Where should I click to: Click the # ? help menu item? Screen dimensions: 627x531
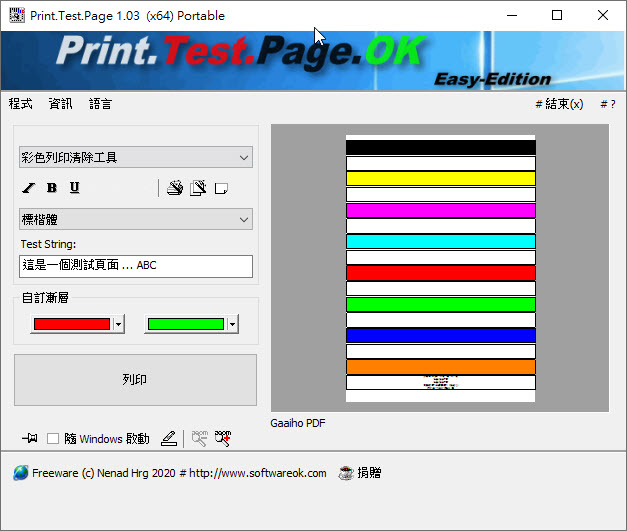(x=608, y=104)
